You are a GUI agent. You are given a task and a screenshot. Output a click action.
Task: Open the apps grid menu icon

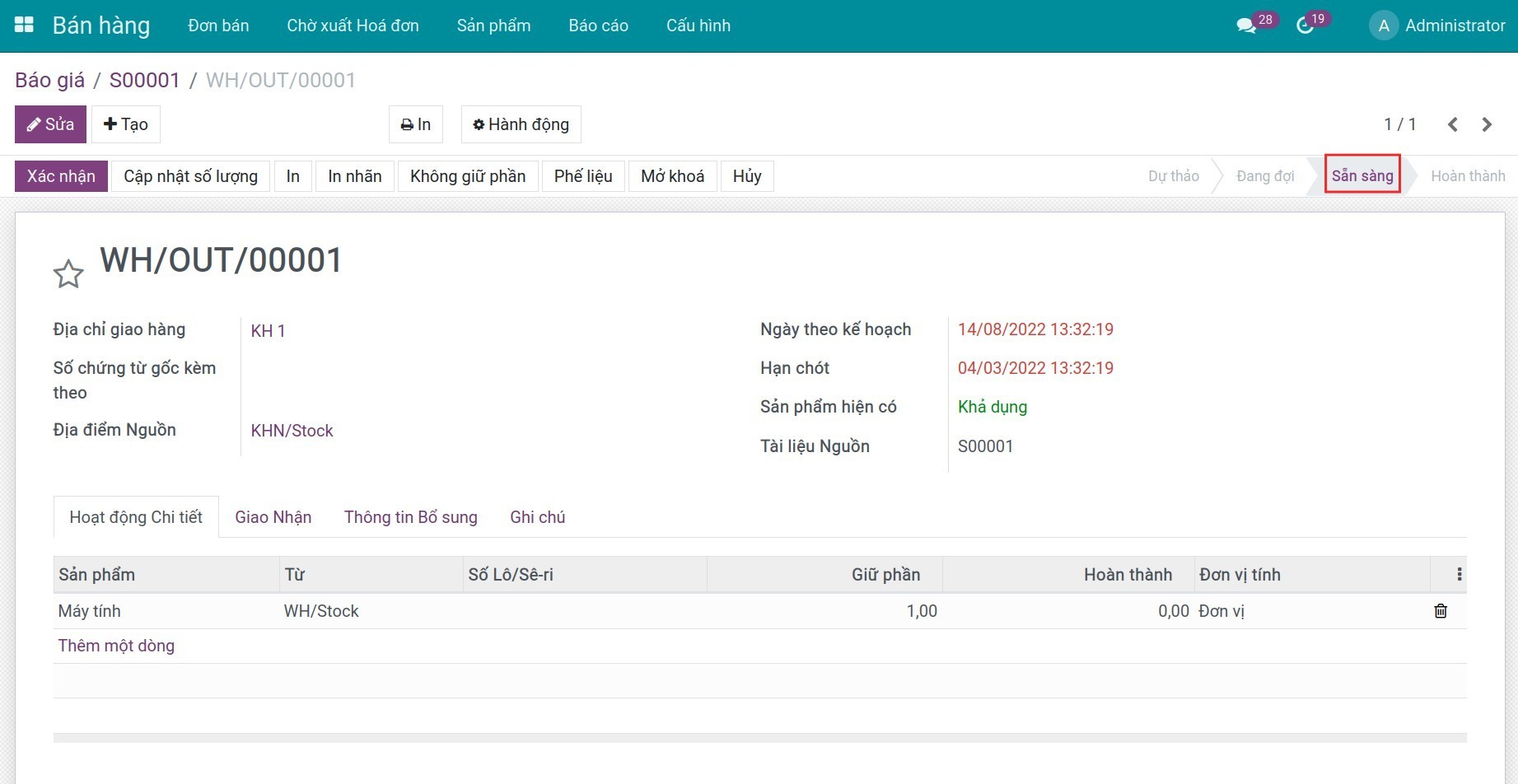[x=25, y=26]
